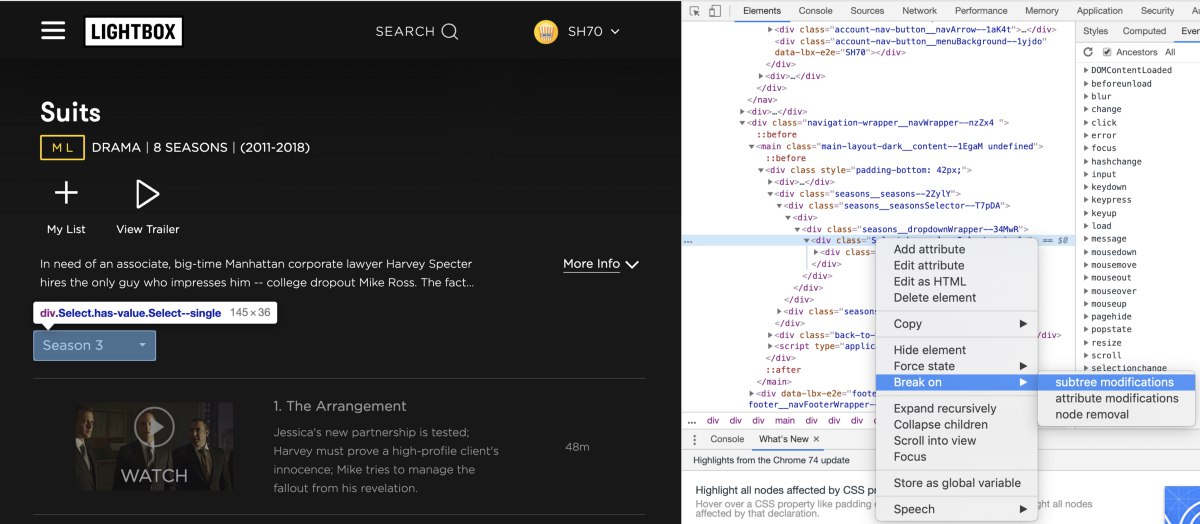Open the Speech submenu
The image size is (1200, 524).
[956, 509]
